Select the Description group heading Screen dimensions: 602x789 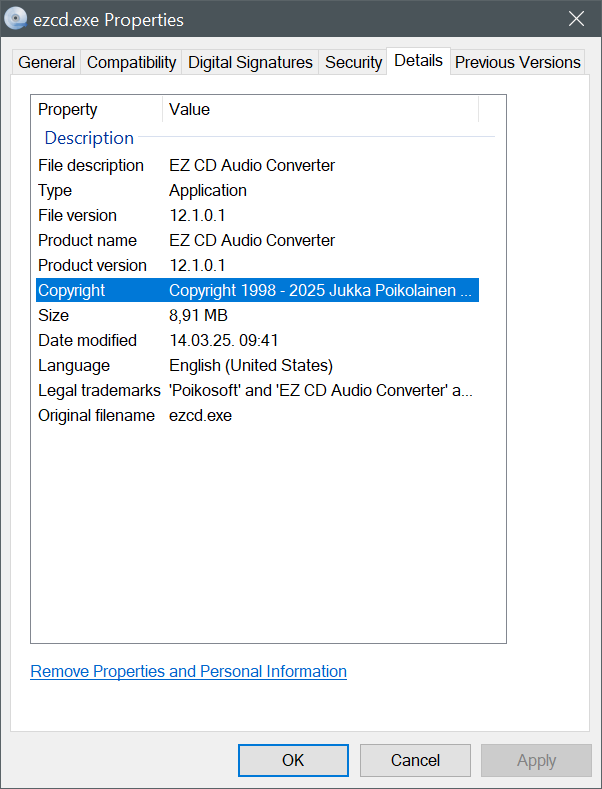pyautogui.click(x=89, y=137)
